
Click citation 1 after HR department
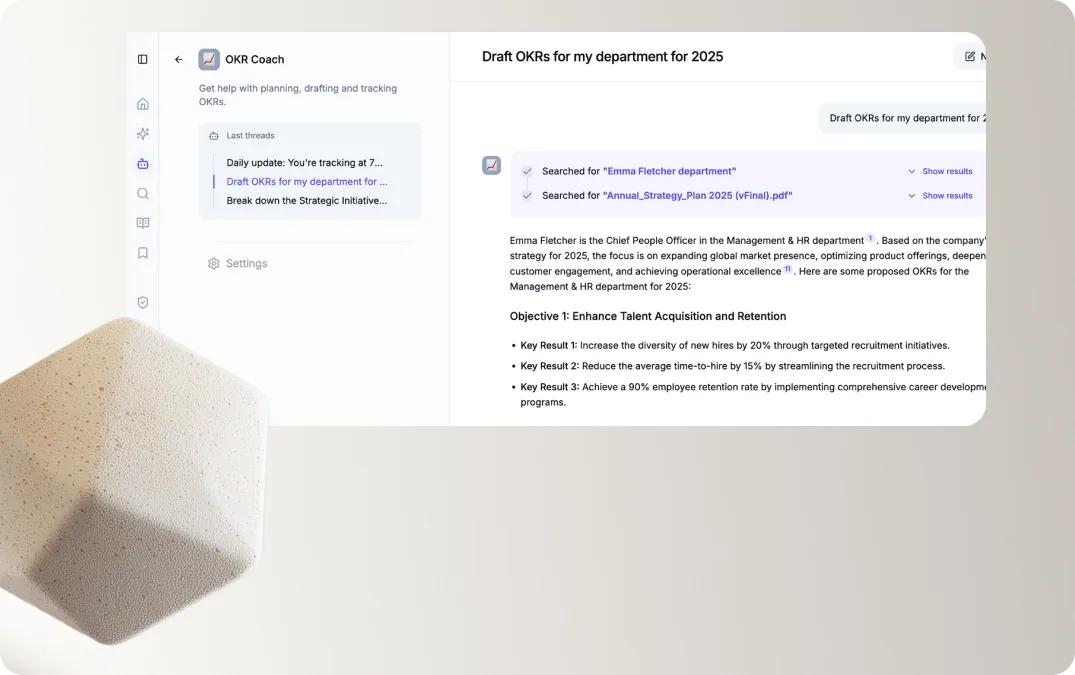(x=870, y=239)
